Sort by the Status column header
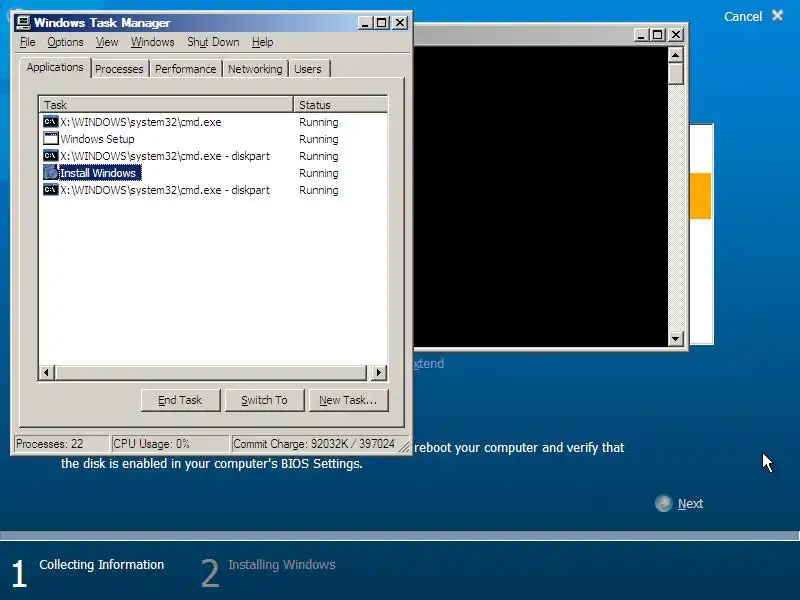The image size is (800, 600). [x=340, y=105]
